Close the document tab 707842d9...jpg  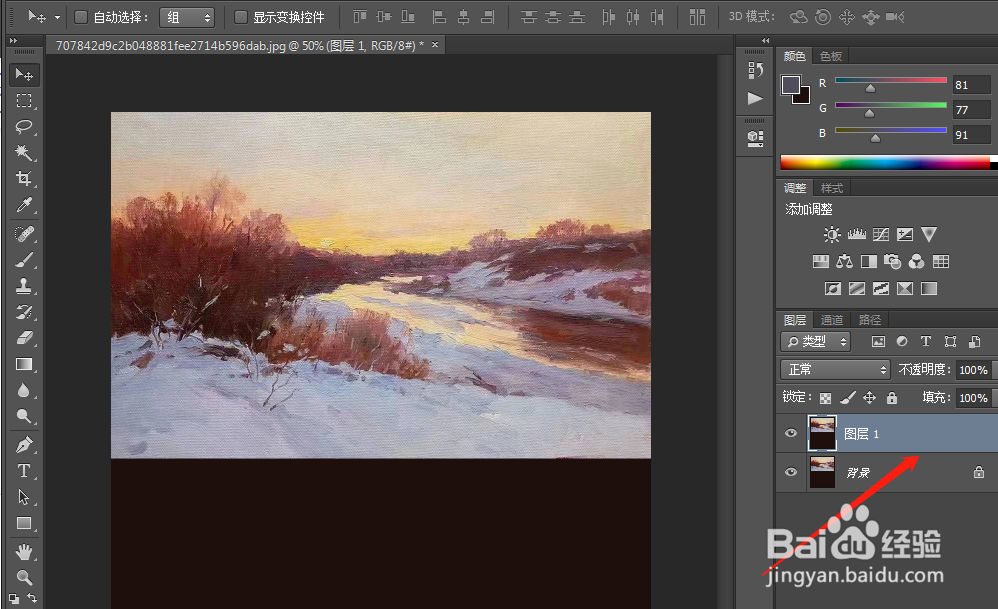tap(435, 45)
